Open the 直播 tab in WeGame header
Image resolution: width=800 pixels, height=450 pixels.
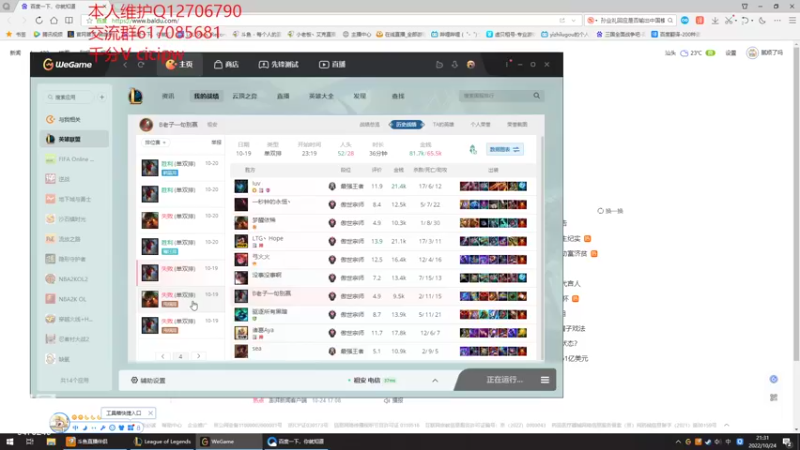click(x=333, y=64)
